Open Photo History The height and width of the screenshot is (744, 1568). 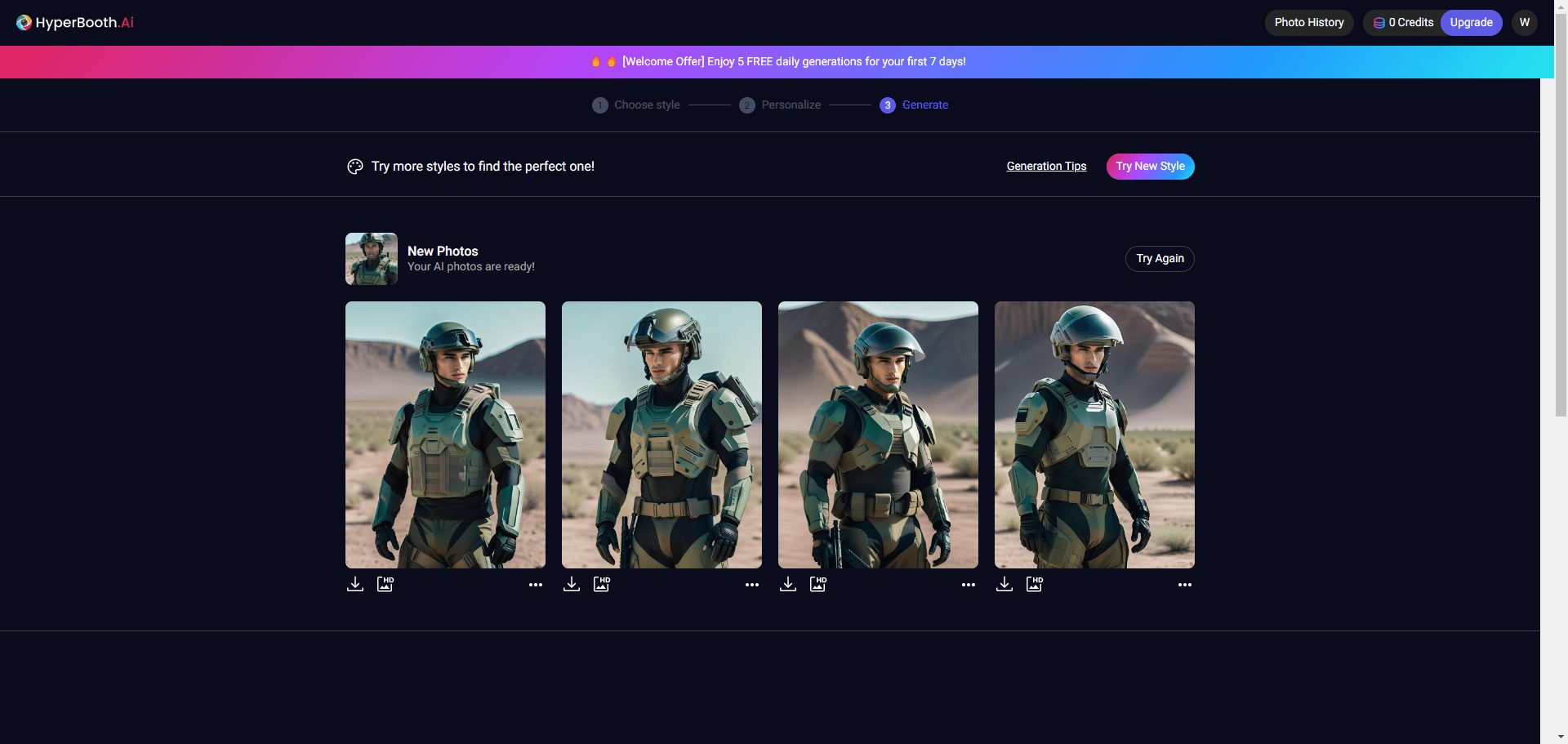(x=1308, y=23)
